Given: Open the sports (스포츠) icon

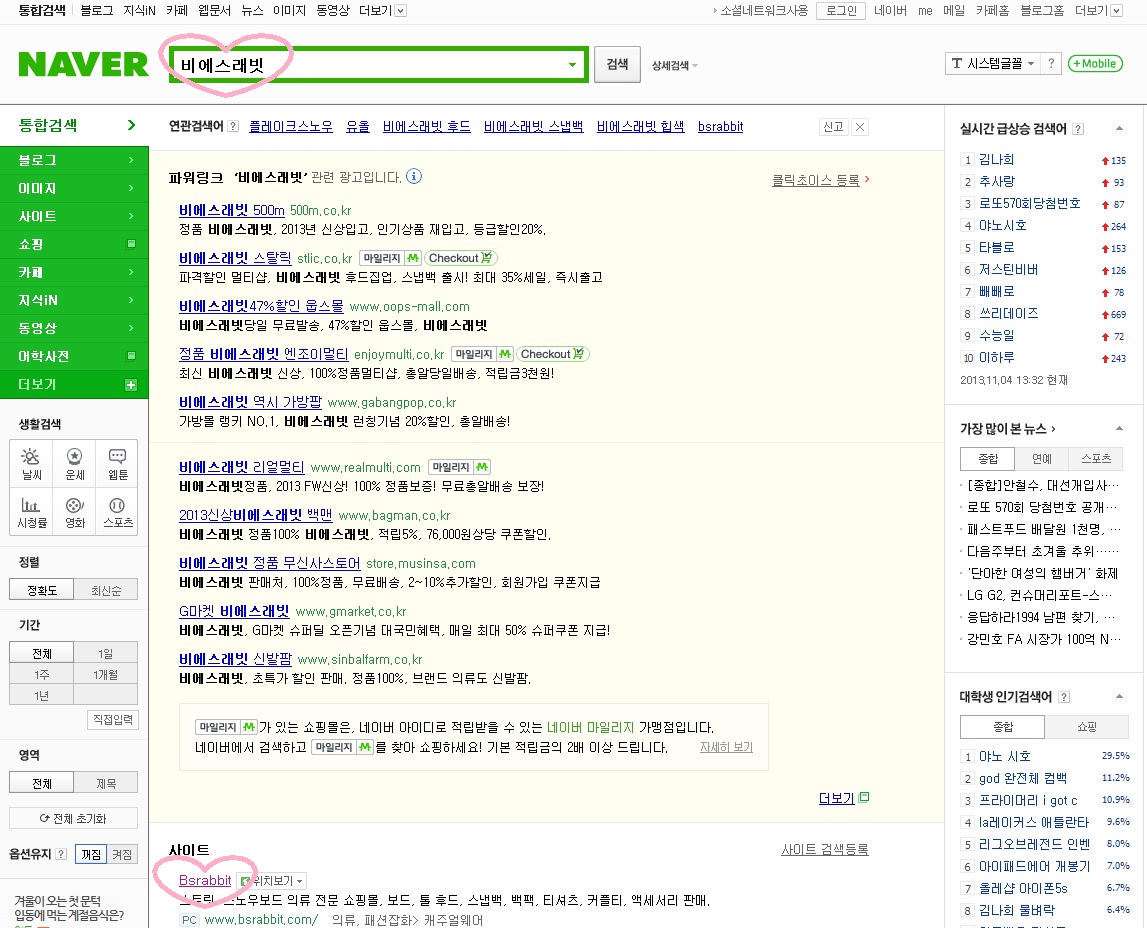Looking at the screenshot, I should point(117,512).
